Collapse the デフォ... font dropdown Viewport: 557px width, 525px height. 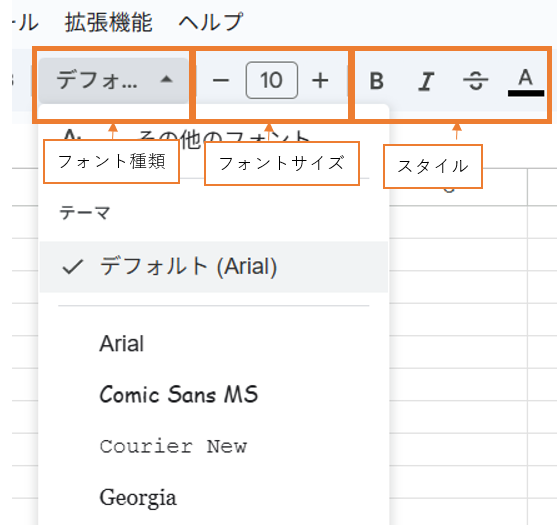click(x=114, y=81)
